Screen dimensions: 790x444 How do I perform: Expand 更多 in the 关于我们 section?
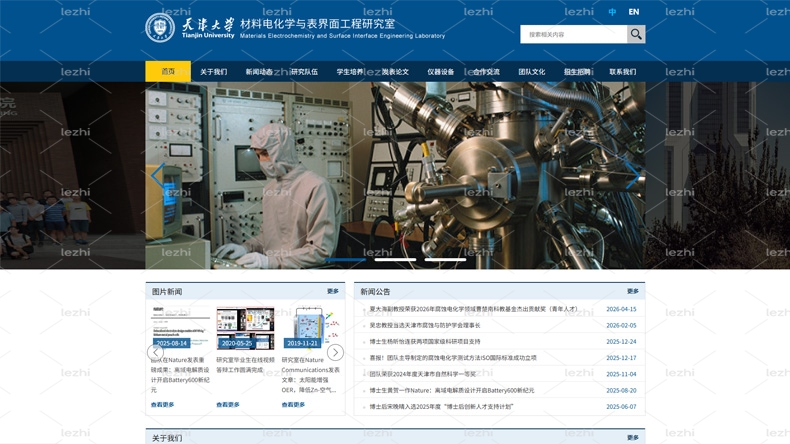[633, 437]
